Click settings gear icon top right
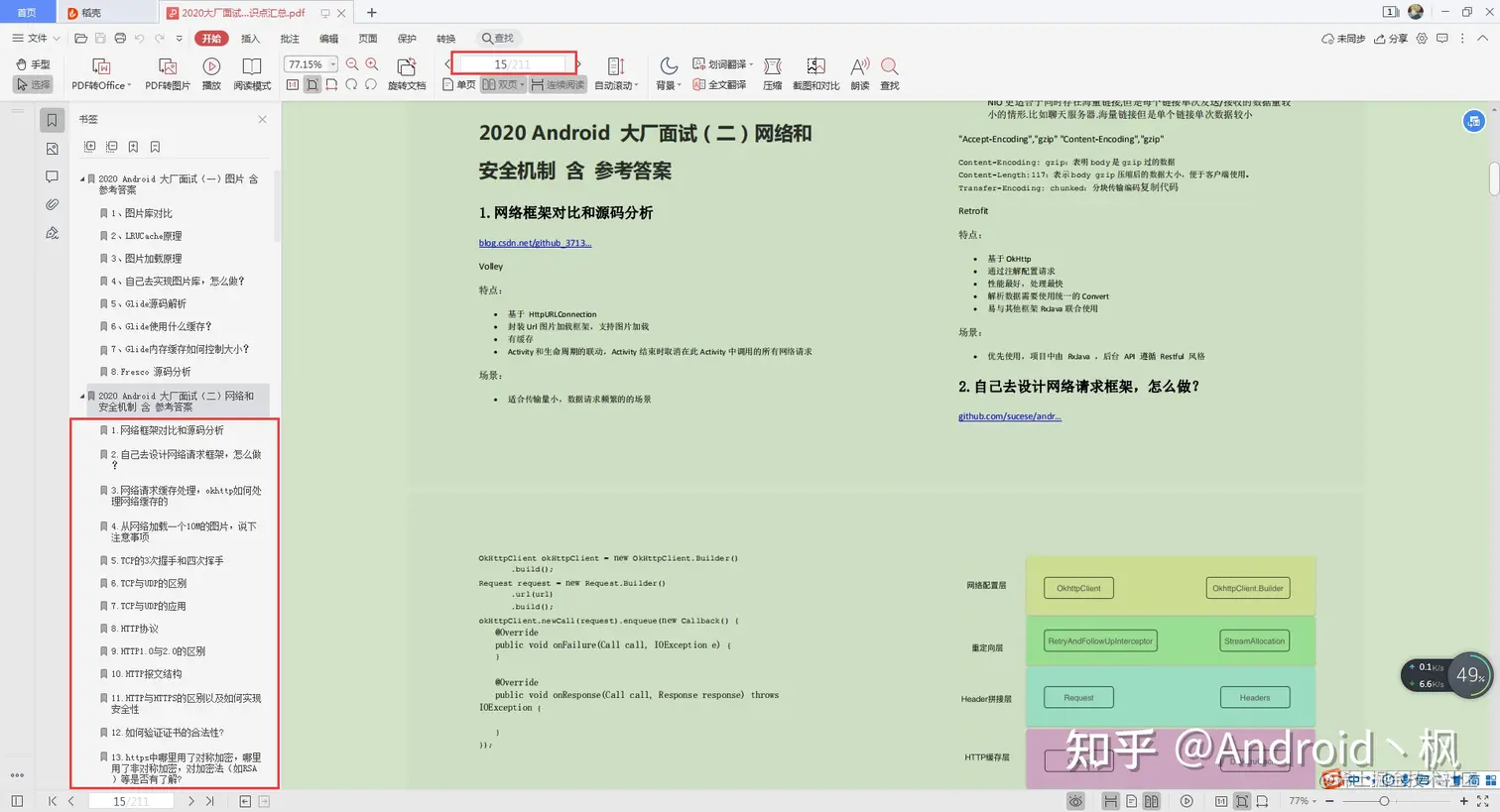The height and width of the screenshot is (812, 1500). pyautogui.click(x=1422, y=39)
